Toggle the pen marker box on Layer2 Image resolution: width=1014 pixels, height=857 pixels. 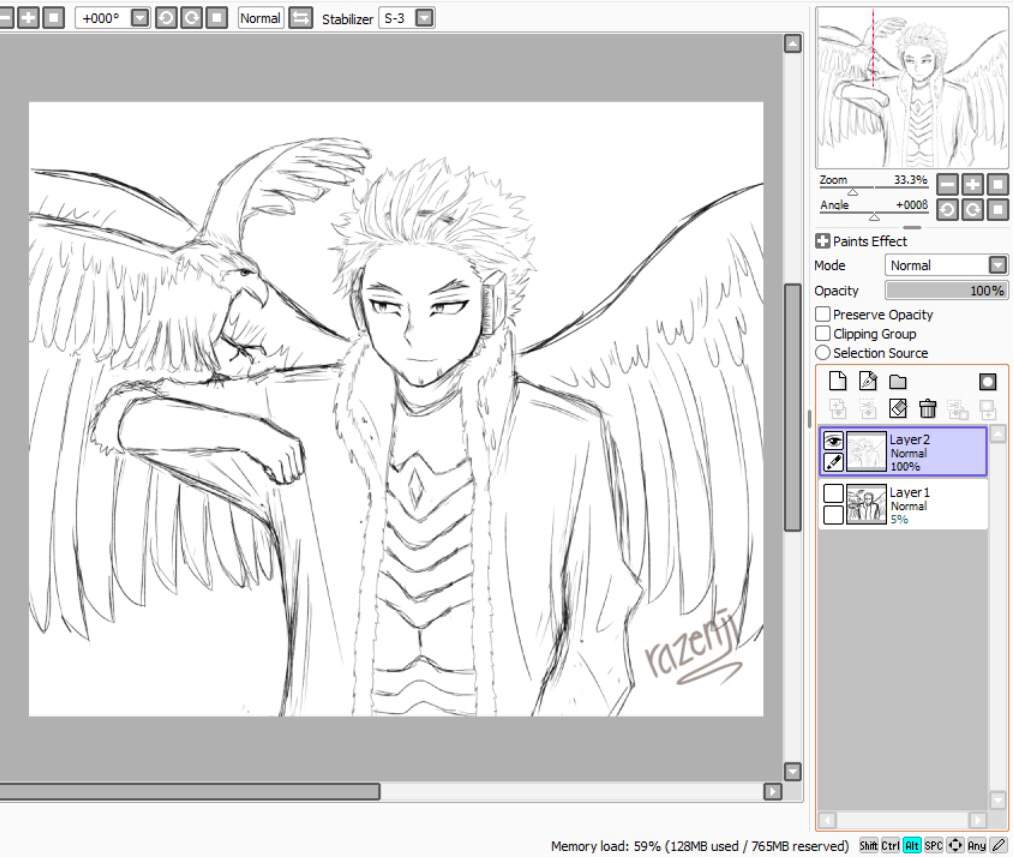(833, 462)
